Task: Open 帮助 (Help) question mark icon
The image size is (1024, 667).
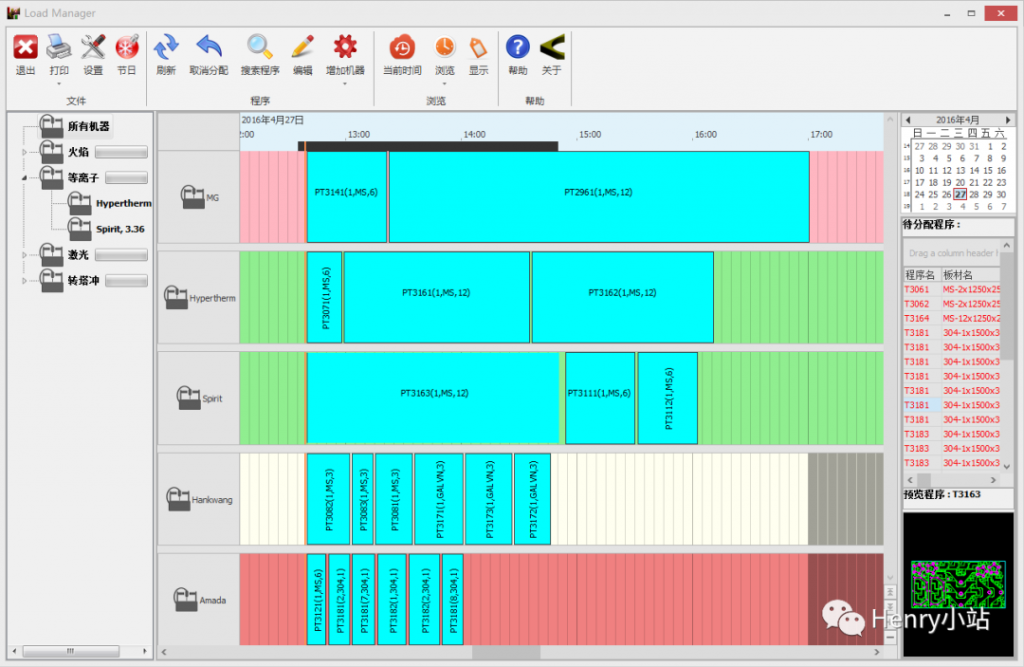Action: pos(517,47)
